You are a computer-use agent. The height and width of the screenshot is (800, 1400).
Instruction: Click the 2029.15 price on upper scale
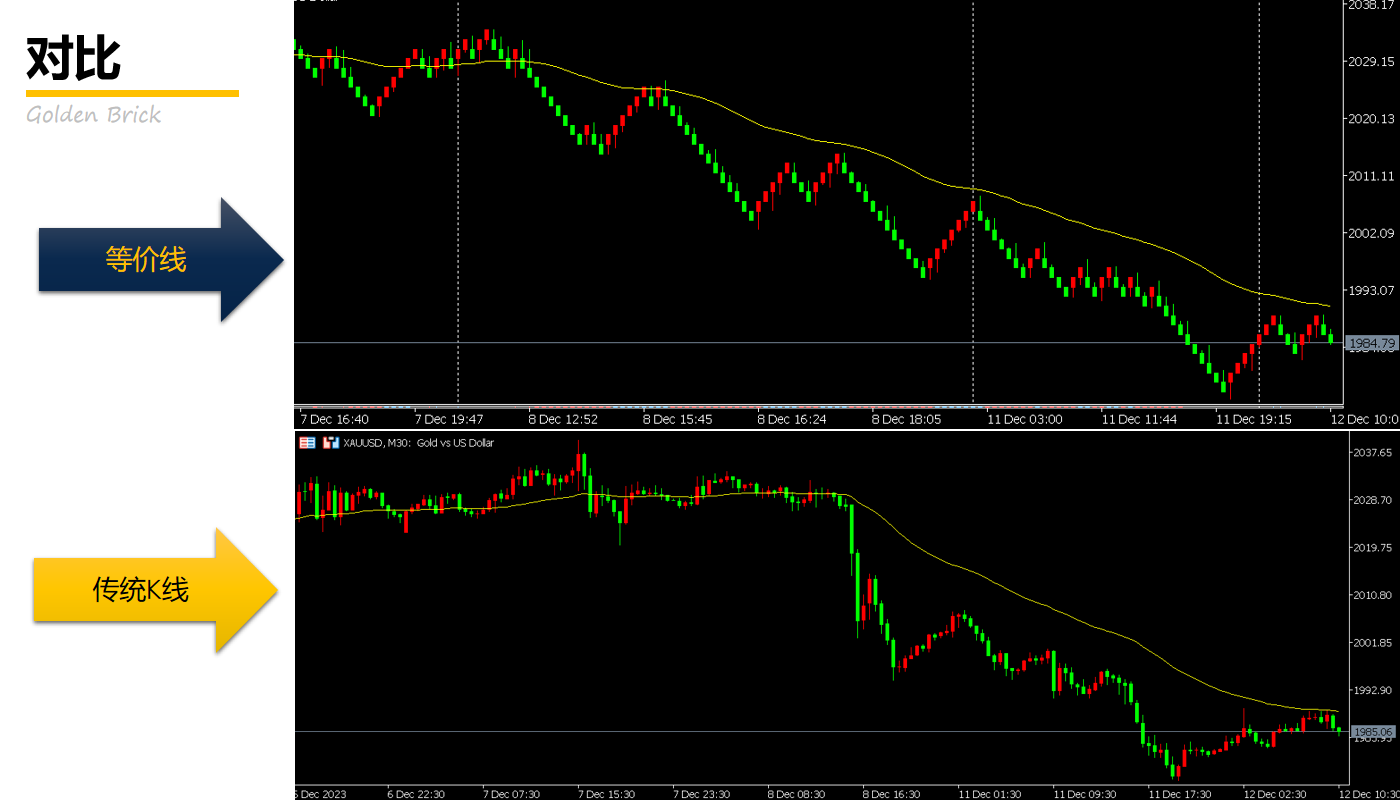pos(1371,62)
